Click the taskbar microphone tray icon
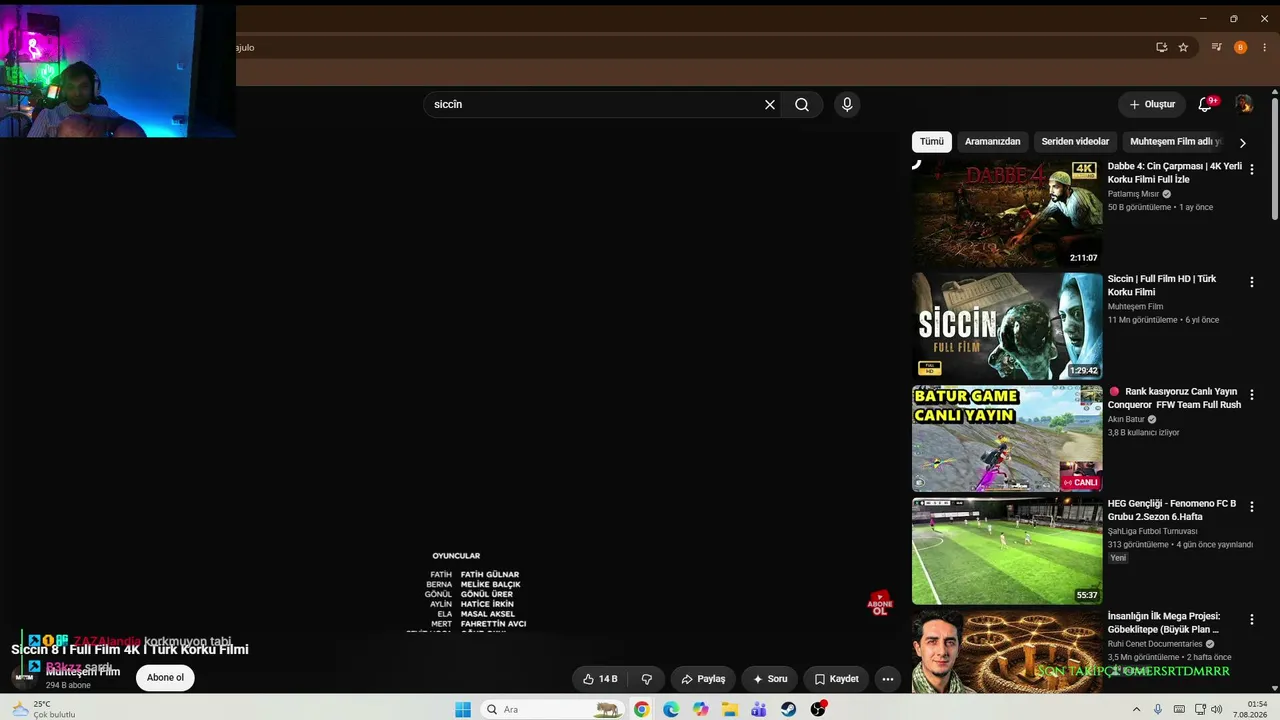This screenshot has width=1280, height=720. click(1158, 709)
